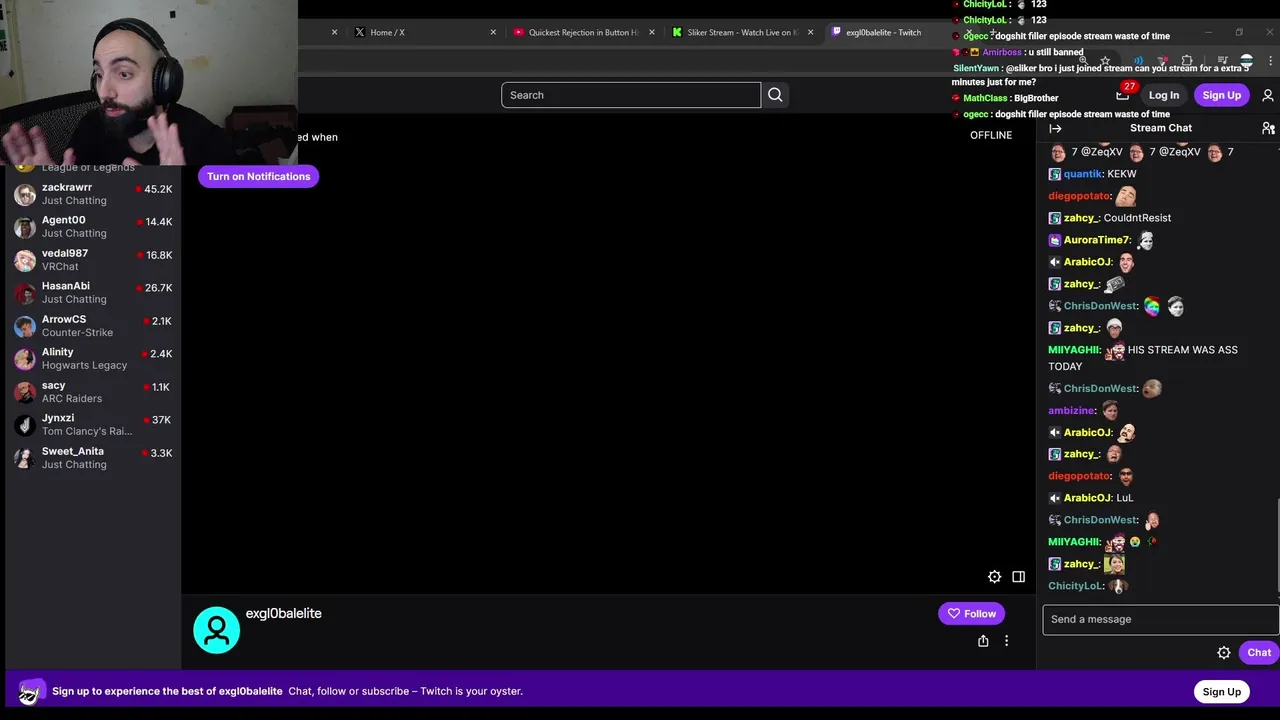
Task: Click the share channel icon
Action: [983, 641]
